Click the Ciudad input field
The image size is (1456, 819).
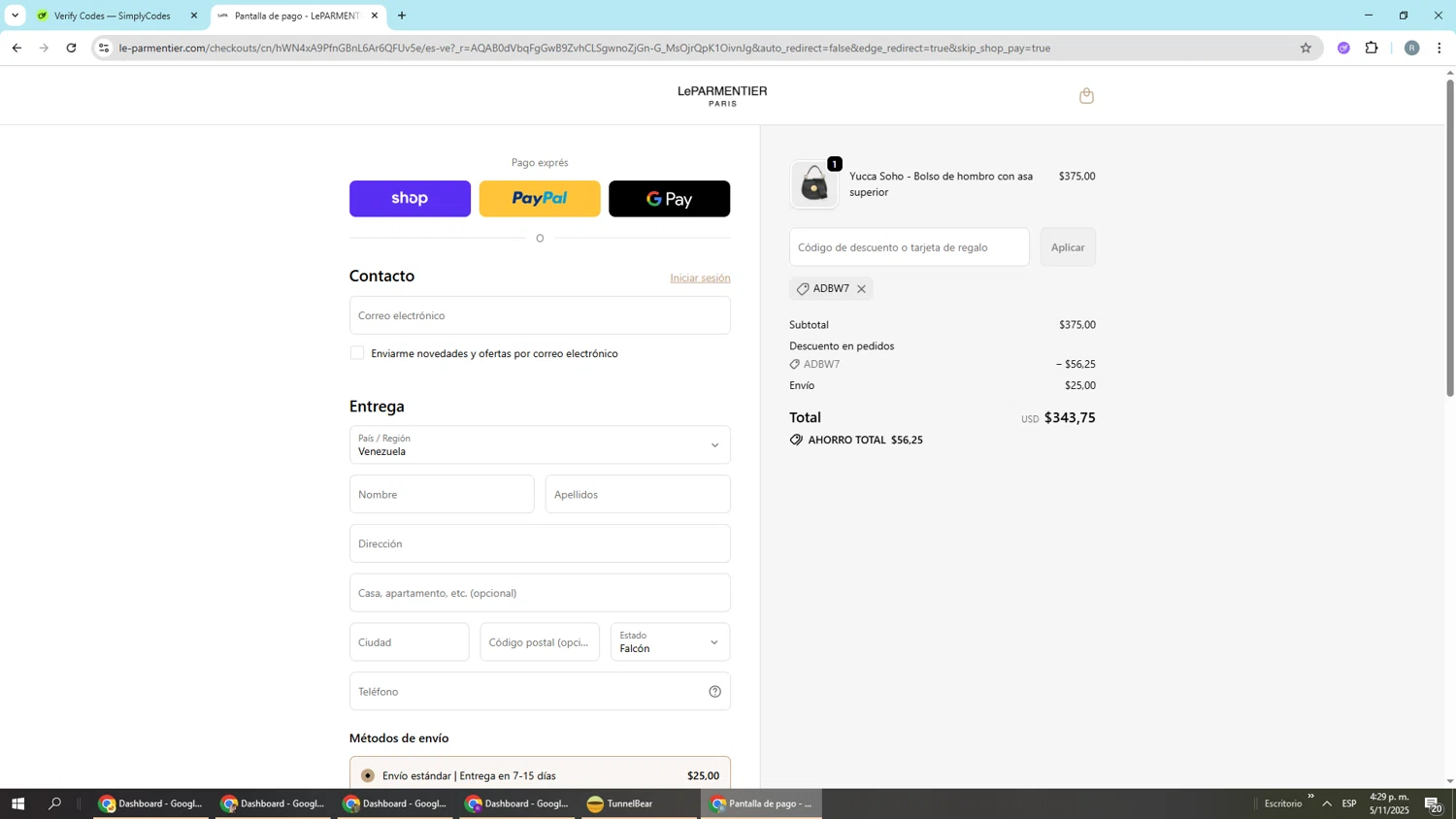coord(409,642)
